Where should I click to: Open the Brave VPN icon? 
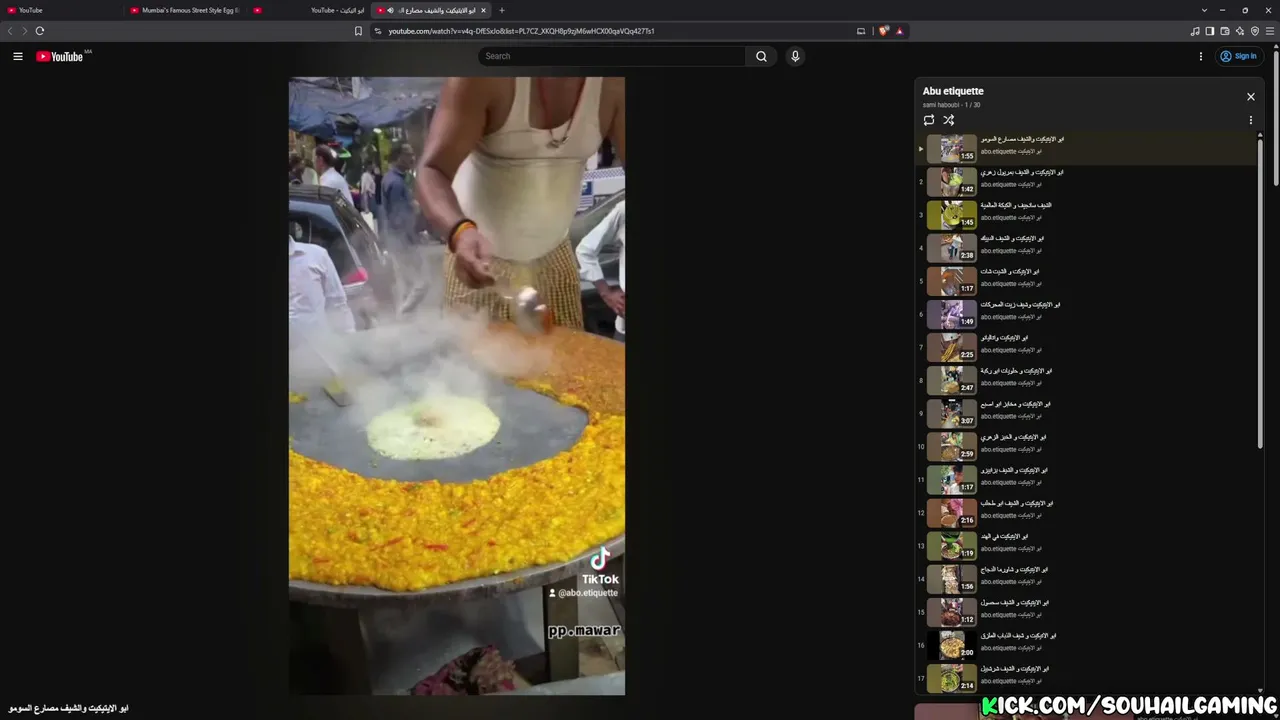(x=1255, y=31)
